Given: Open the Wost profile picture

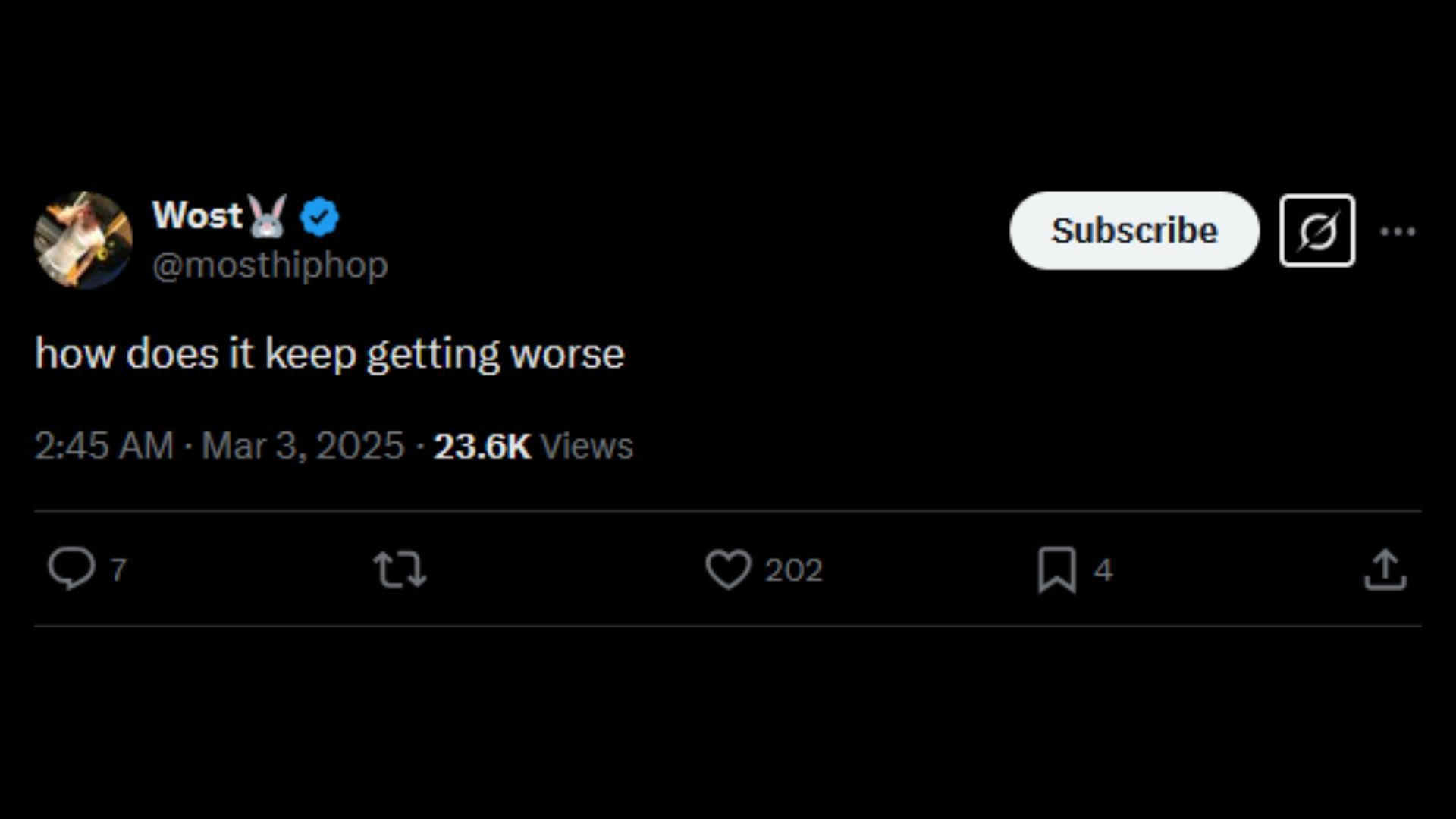Looking at the screenshot, I should [x=83, y=240].
